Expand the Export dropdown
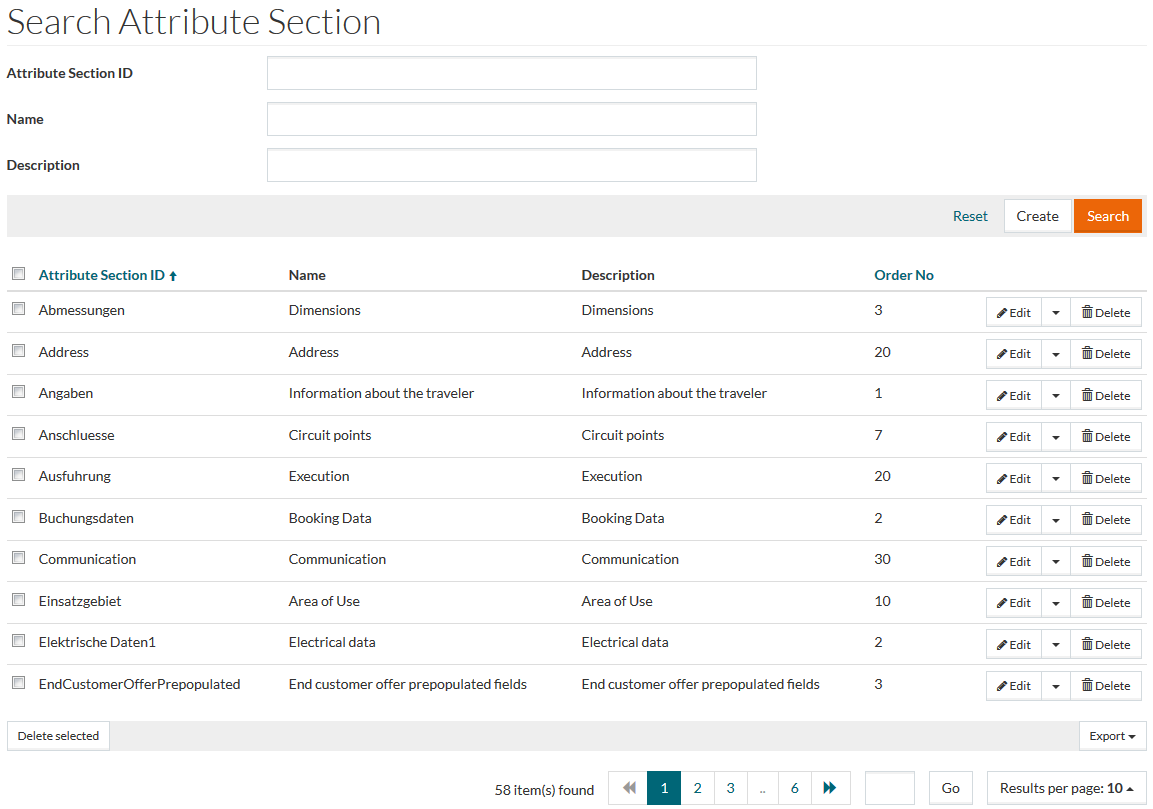 point(1112,736)
